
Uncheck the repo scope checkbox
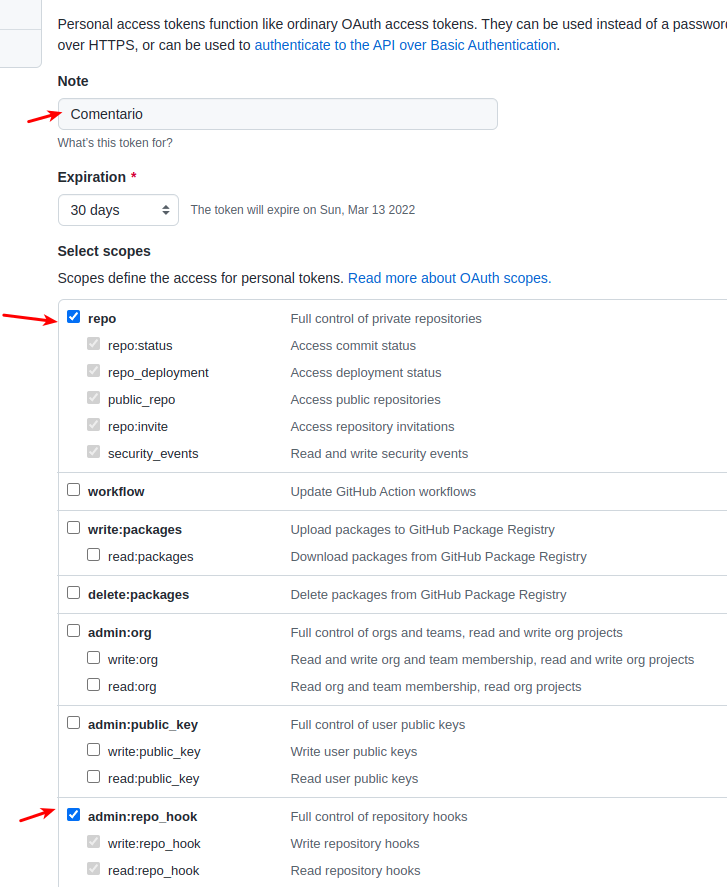[74, 317]
